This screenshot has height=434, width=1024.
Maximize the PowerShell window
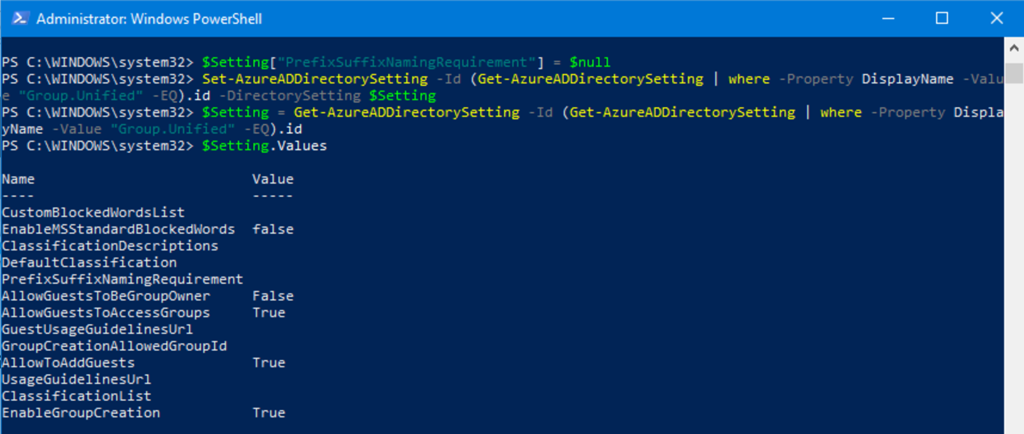(x=941, y=18)
